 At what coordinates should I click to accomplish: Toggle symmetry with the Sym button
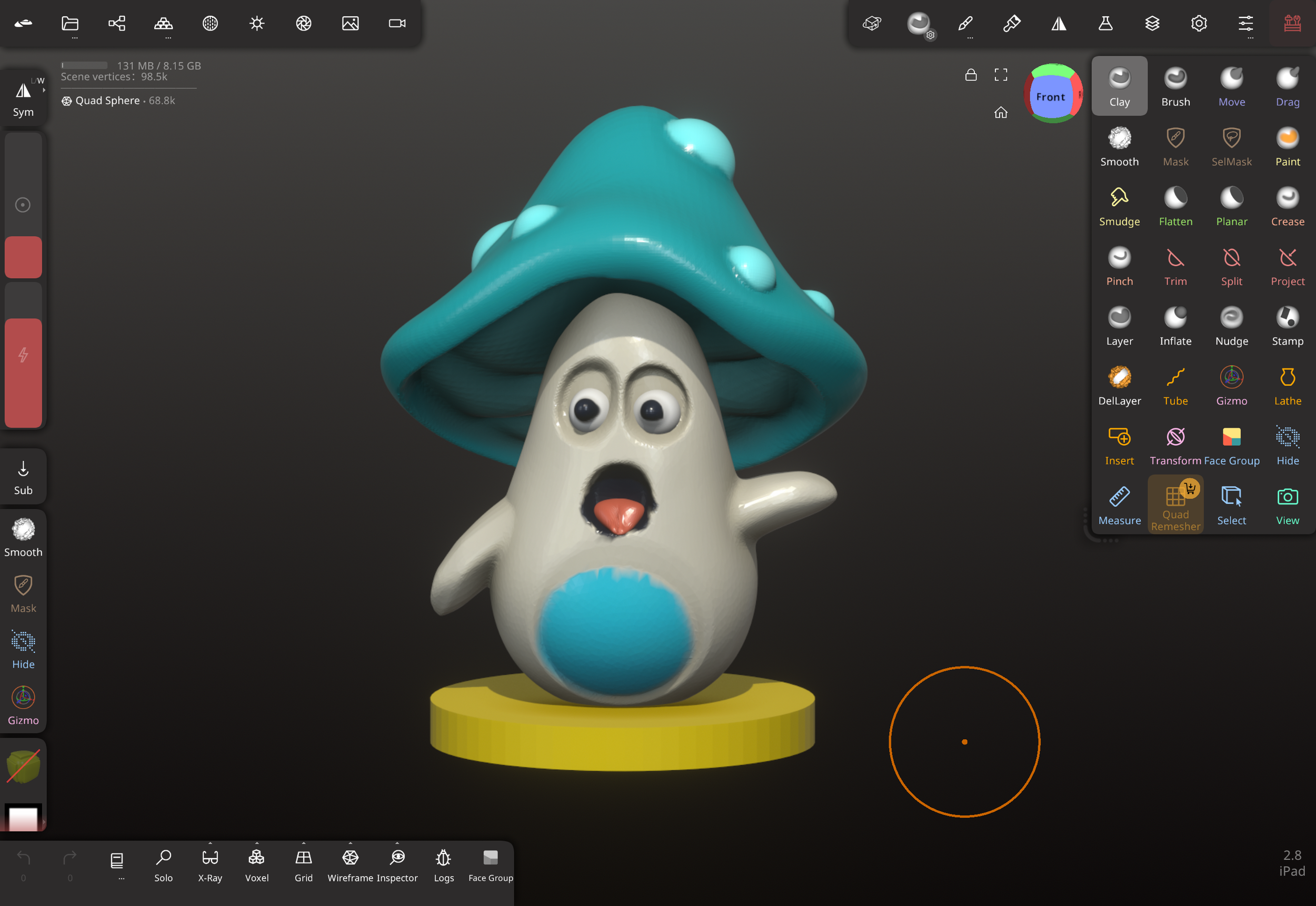pyautogui.click(x=23, y=98)
